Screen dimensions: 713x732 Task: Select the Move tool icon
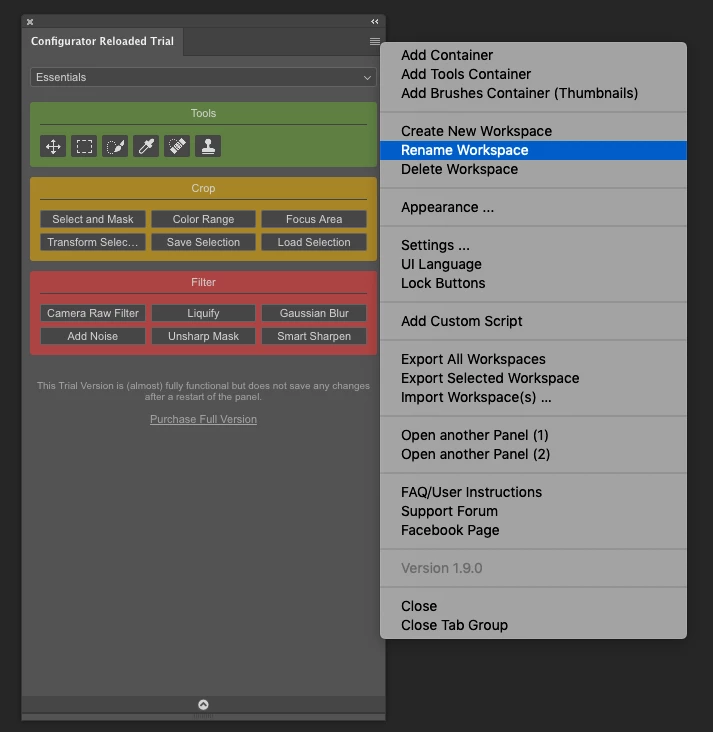click(x=53, y=147)
